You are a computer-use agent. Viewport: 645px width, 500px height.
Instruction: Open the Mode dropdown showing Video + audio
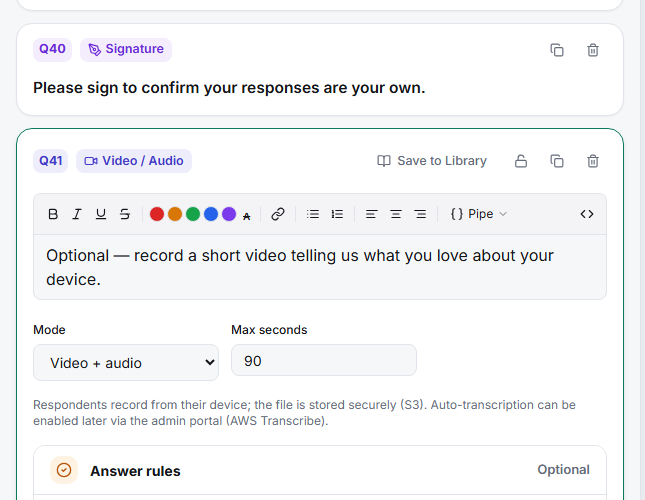click(x=126, y=362)
